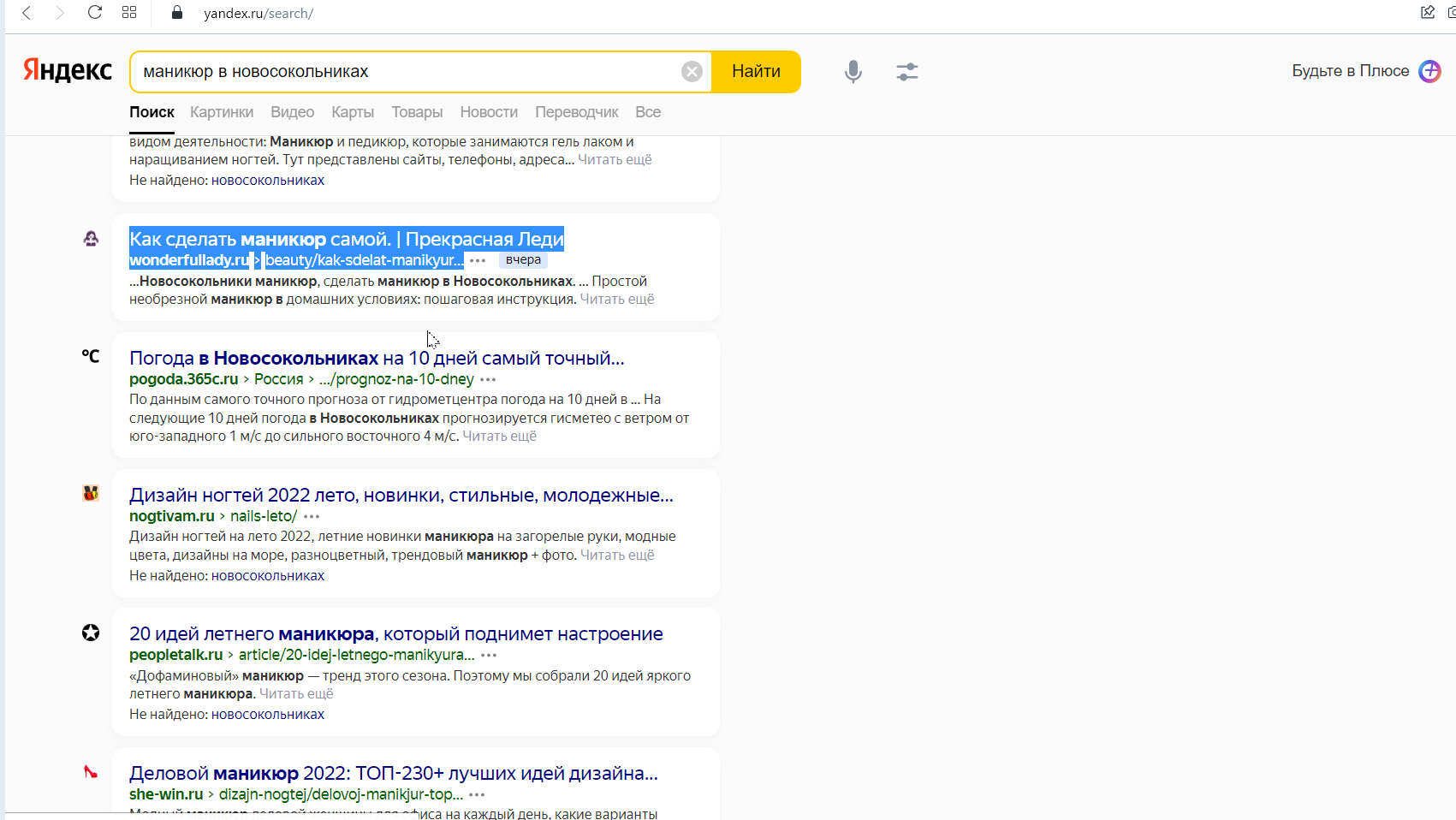Click peopletalk.ru domain link
This screenshot has height=820, width=1456.
point(176,655)
